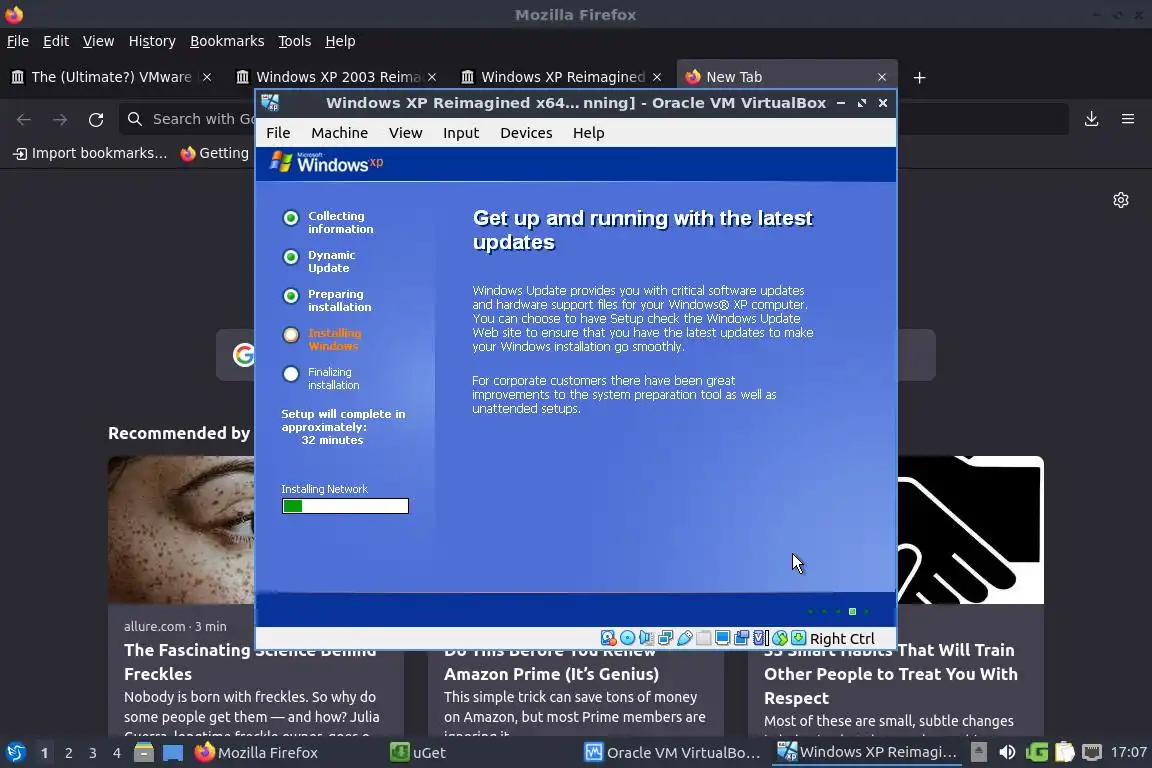Open Firefox History menu
Screen dimensions: 1152x768
152,41
